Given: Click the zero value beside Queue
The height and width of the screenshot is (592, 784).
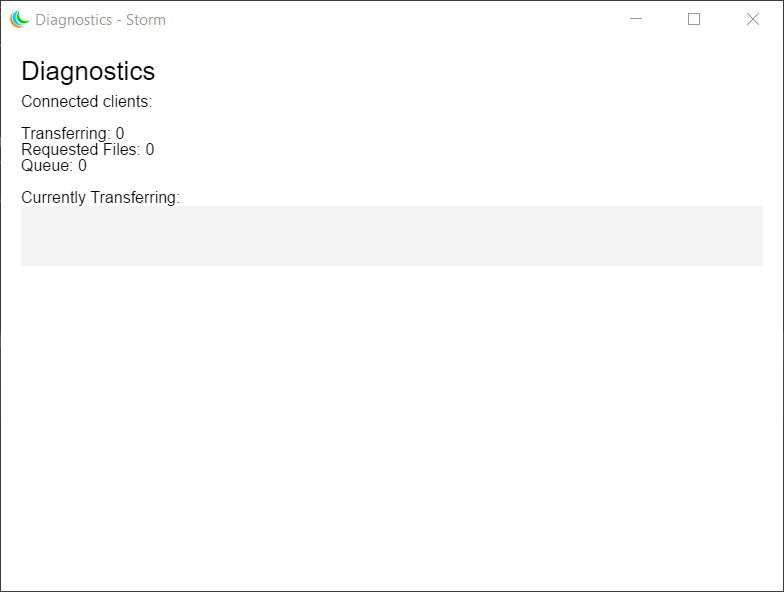Looking at the screenshot, I should (x=82, y=166).
